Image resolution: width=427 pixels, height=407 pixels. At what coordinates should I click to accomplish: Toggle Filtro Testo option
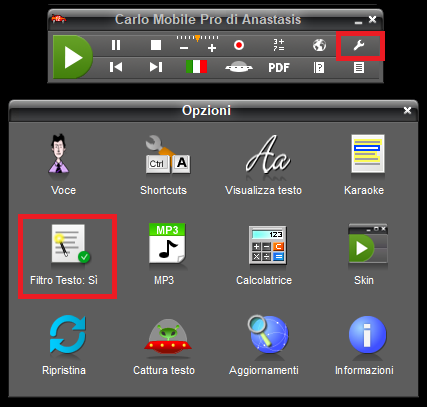pos(64,255)
